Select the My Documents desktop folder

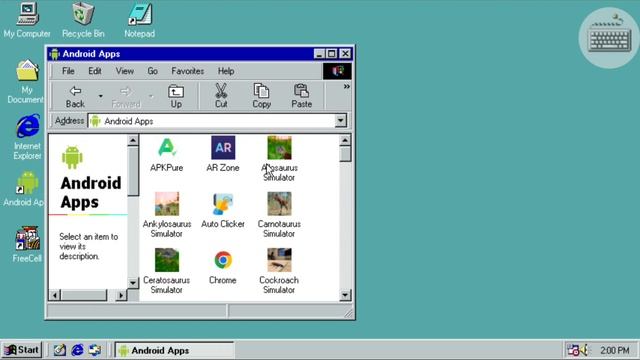click(x=26, y=81)
